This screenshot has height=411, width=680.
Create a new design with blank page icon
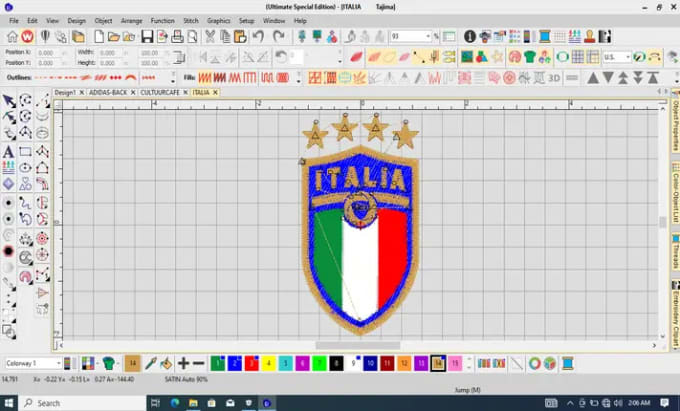tap(99, 36)
